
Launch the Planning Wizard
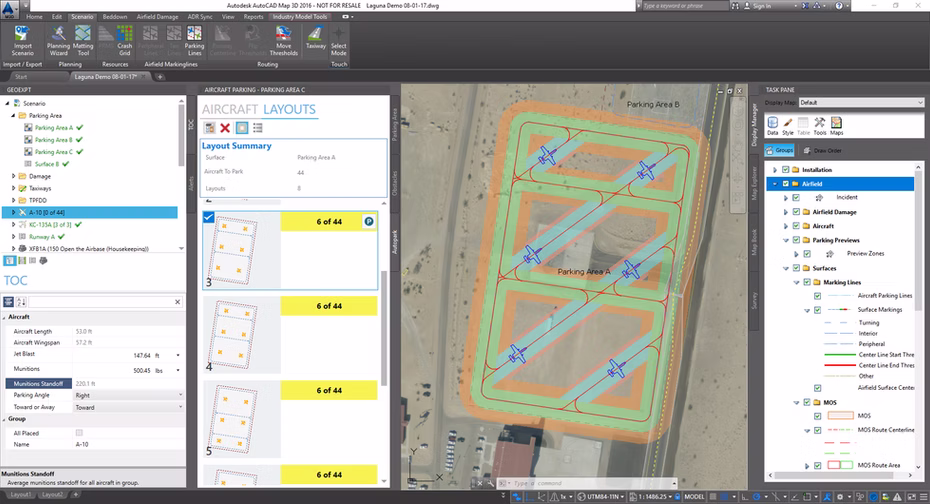pyautogui.click(x=58, y=40)
